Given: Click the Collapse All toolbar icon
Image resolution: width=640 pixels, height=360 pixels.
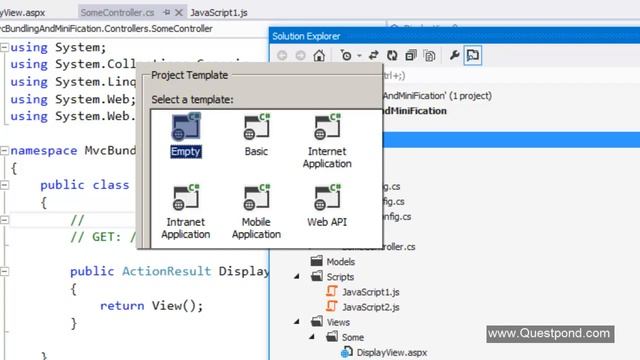Looking at the screenshot, I should click(x=411, y=56).
